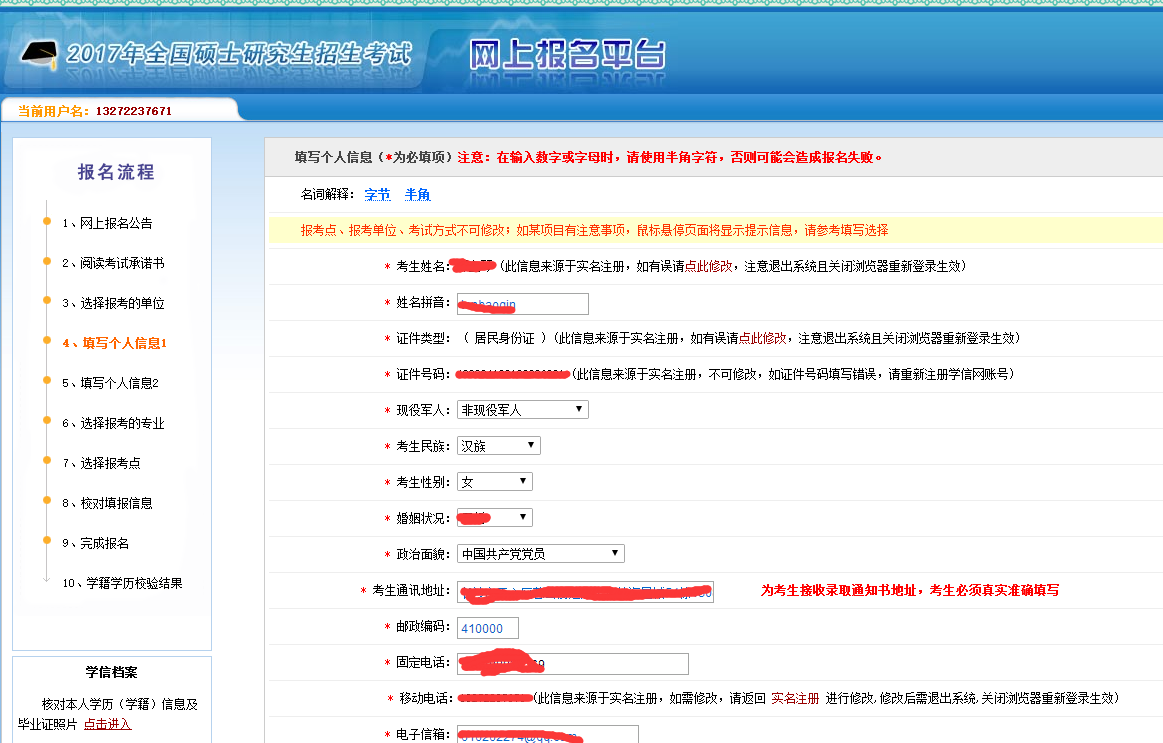Viewport: 1163px width, 743px height.
Task: Click the 姓名拼音 text field
Action: pos(522,304)
